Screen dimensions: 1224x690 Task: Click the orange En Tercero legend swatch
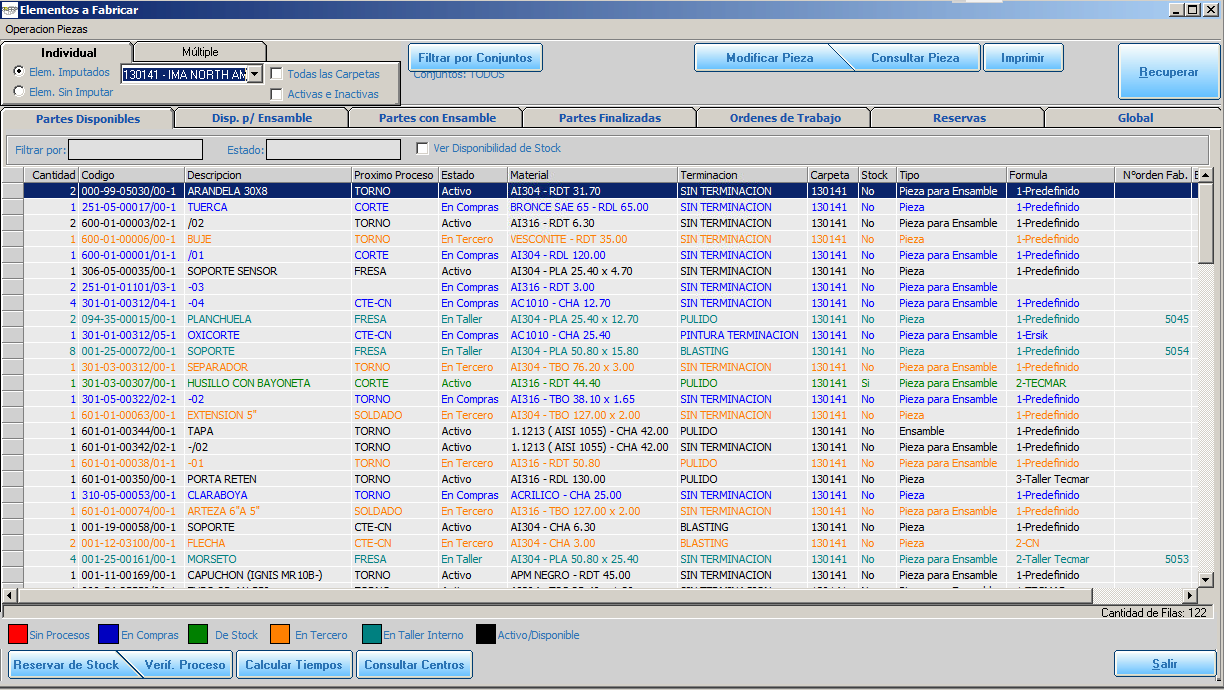coord(280,634)
